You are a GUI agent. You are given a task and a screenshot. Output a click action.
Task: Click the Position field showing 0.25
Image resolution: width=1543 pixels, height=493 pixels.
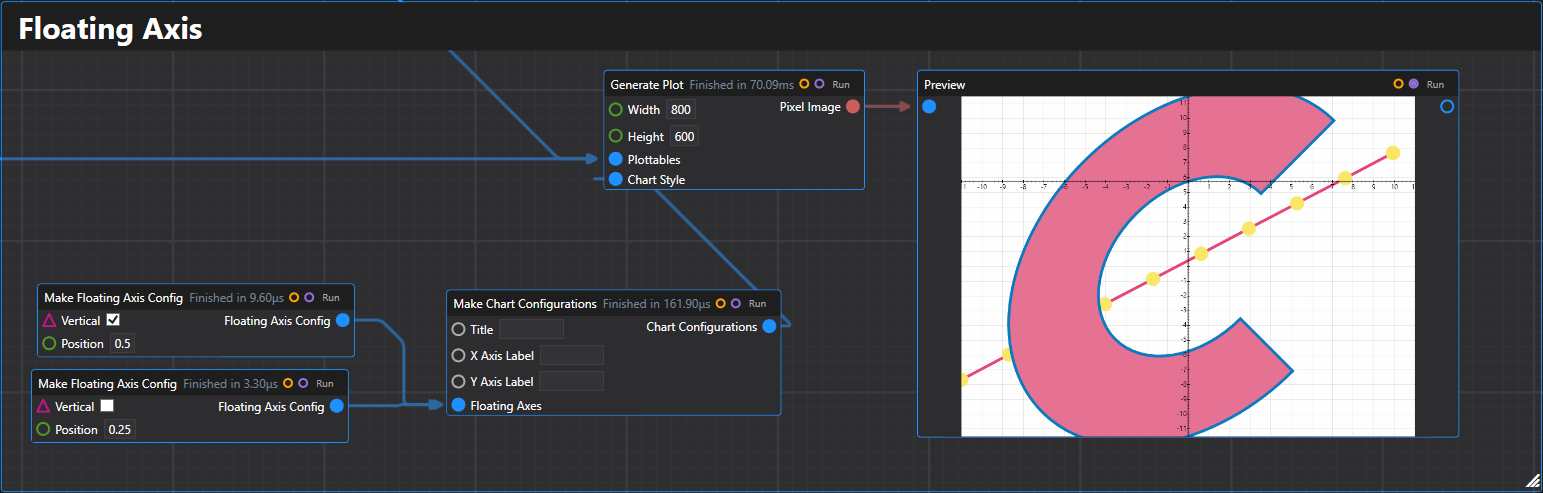tap(120, 430)
